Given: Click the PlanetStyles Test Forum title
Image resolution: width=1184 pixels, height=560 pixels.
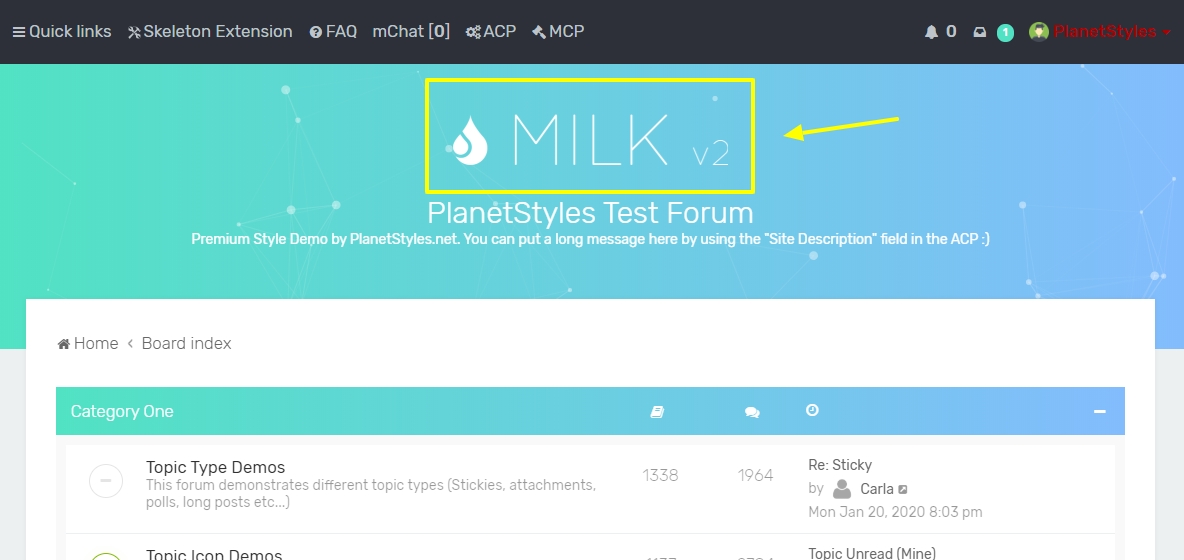Looking at the screenshot, I should (590, 213).
